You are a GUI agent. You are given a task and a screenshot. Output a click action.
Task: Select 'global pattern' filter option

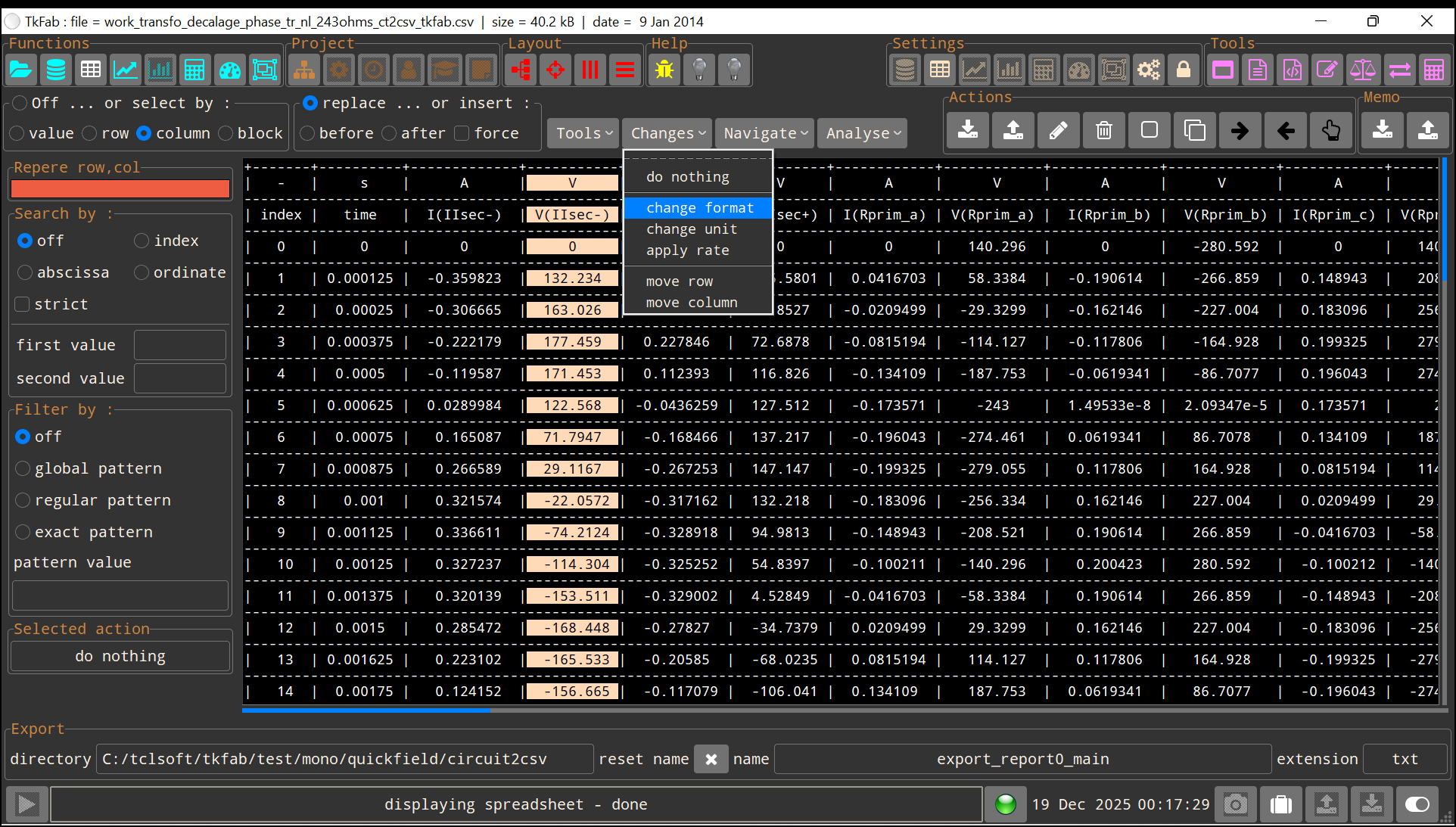23,468
